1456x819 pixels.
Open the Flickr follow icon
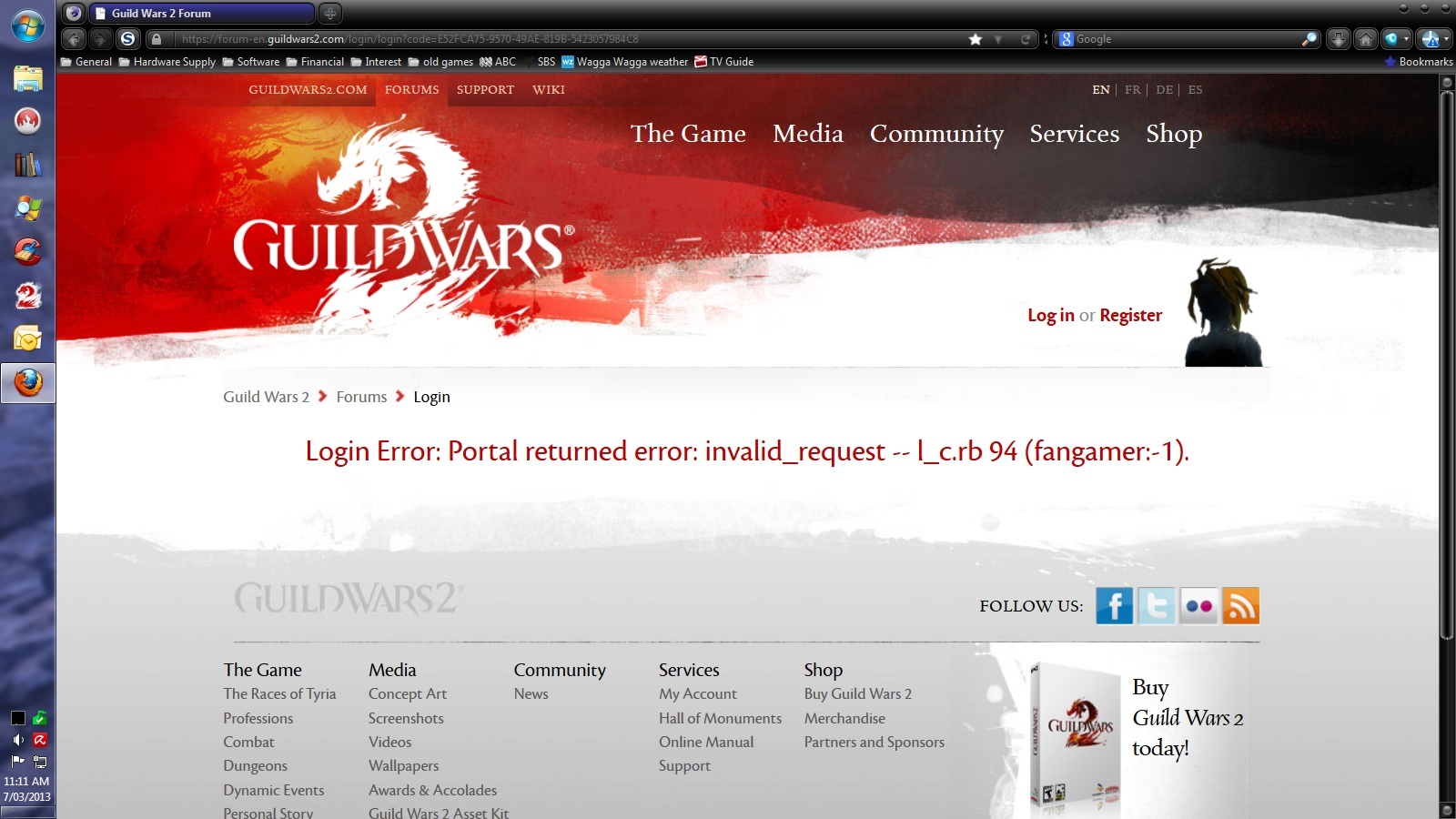[1198, 606]
